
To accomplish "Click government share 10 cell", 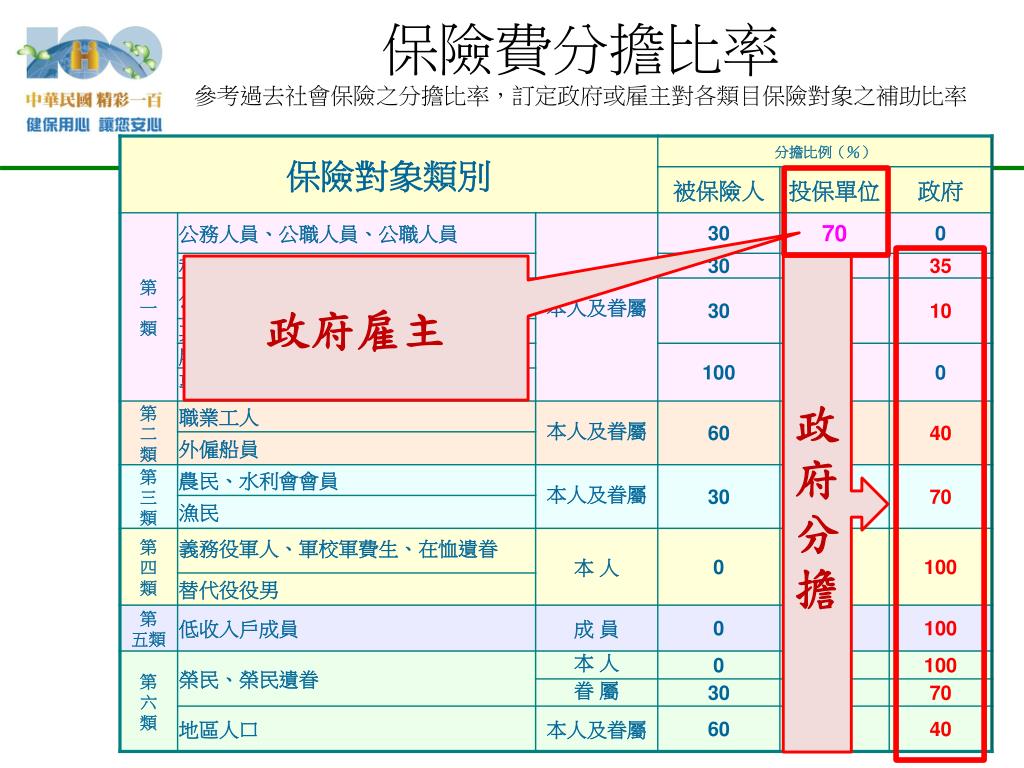I will [940, 311].
